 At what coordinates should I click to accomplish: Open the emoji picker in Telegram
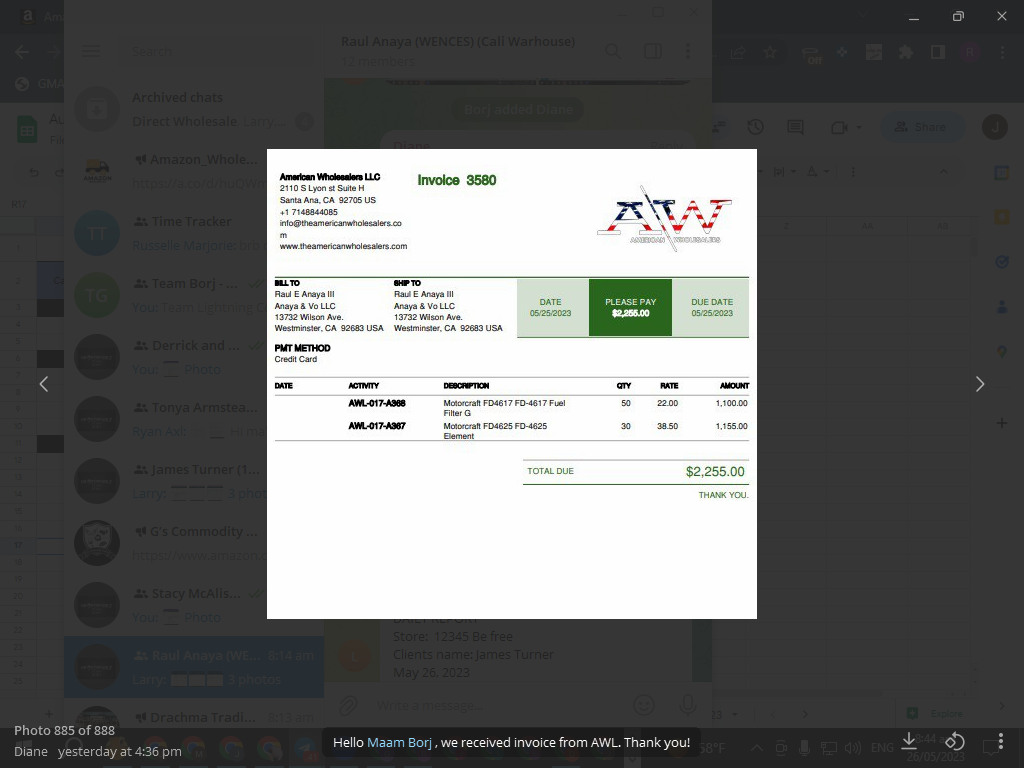click(644, 705)
